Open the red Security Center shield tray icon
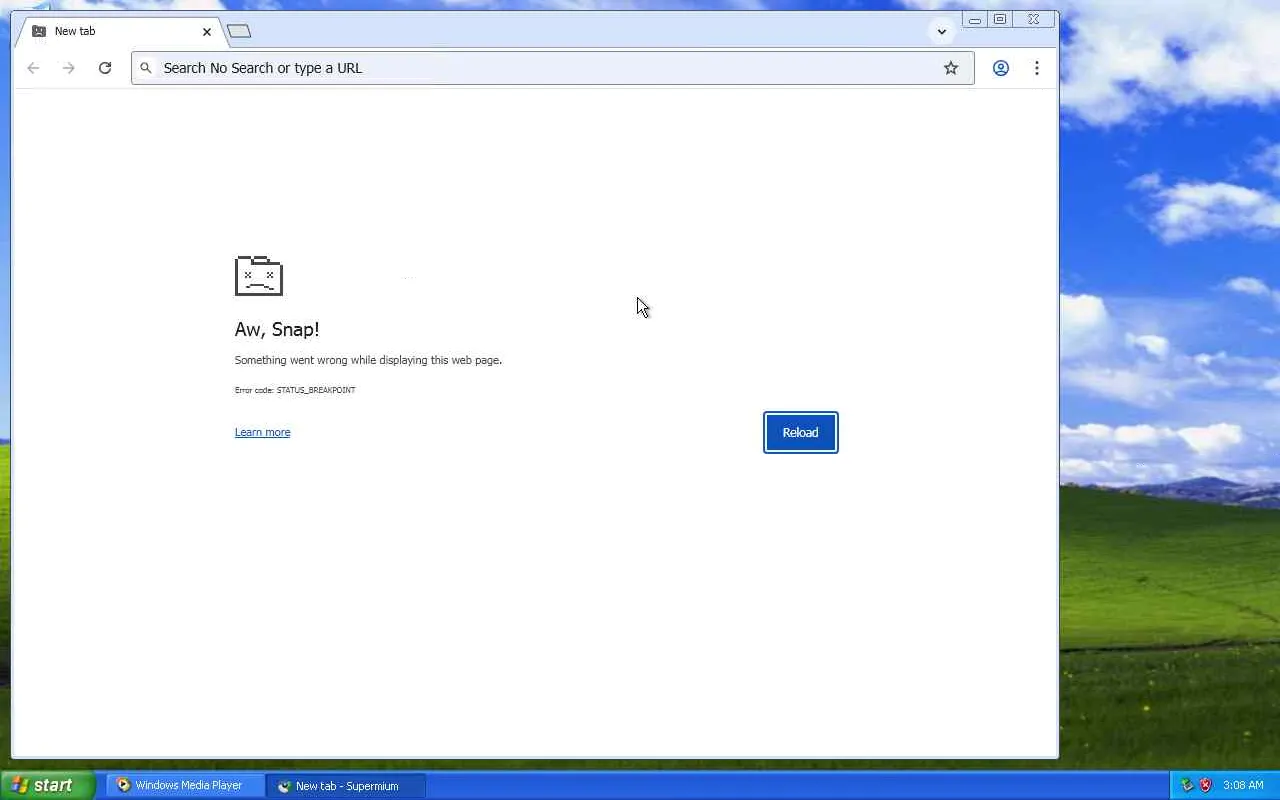 click(x=1205, y=786)
